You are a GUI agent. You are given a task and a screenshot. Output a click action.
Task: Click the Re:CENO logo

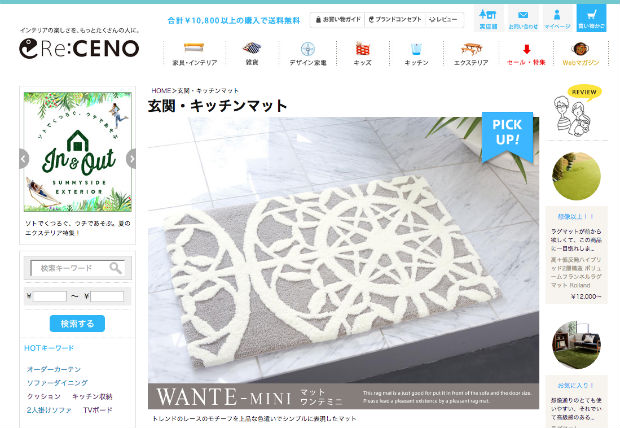click(79, 48)
